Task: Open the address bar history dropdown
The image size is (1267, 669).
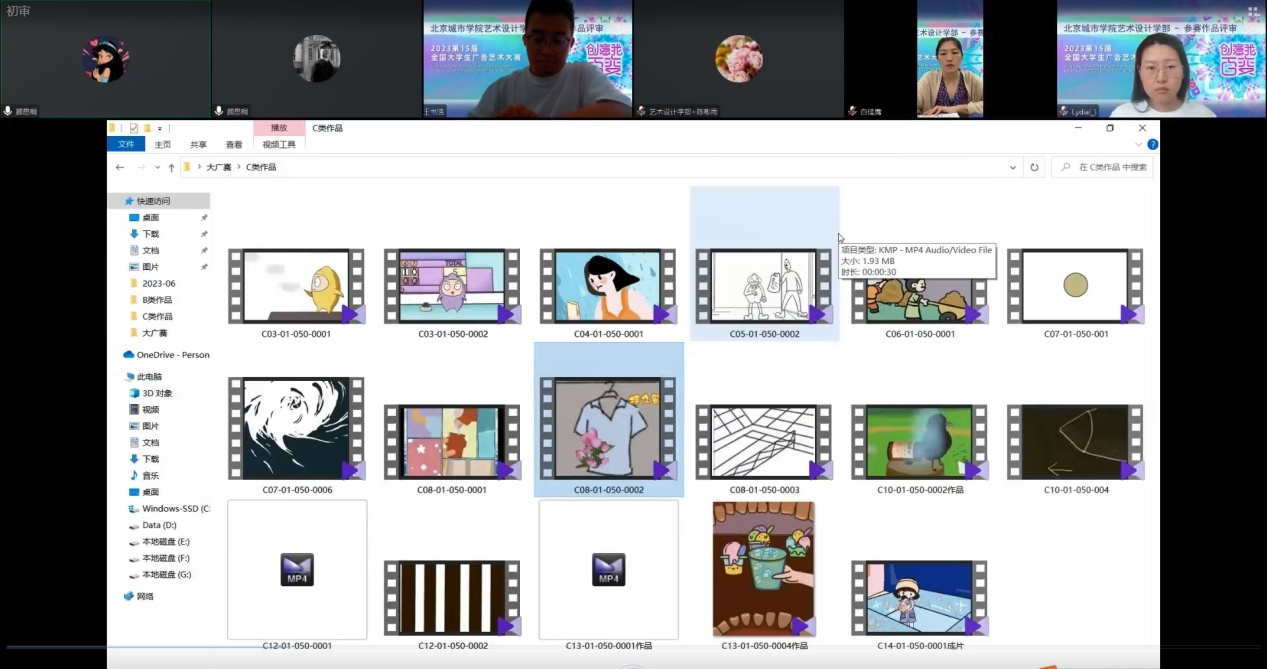Action: point(1013,167)
